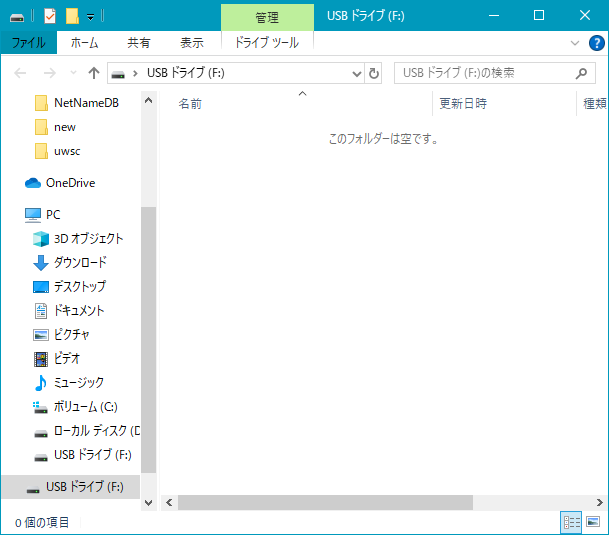The image size is (609, 535).
Task: Switch to the 共有 ribbon tab
Action: 139,42
